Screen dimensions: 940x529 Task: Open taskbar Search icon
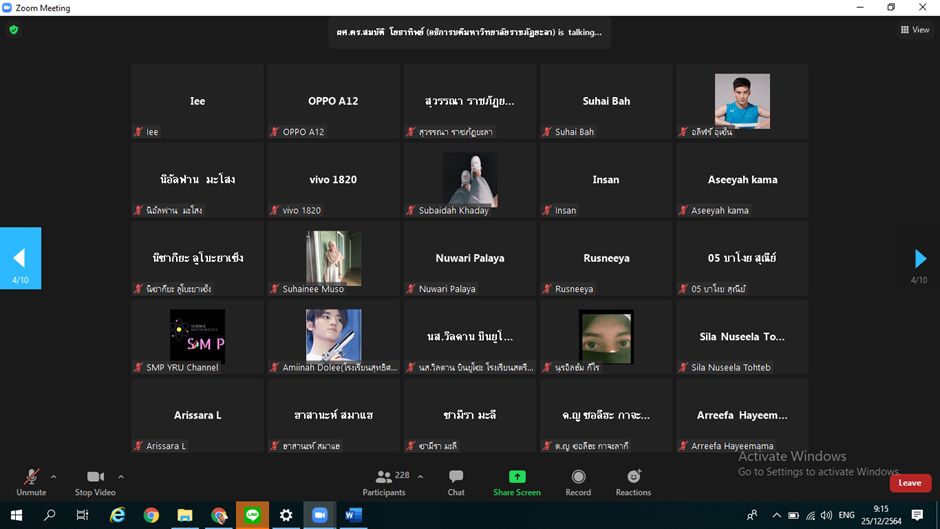point(50,515)
